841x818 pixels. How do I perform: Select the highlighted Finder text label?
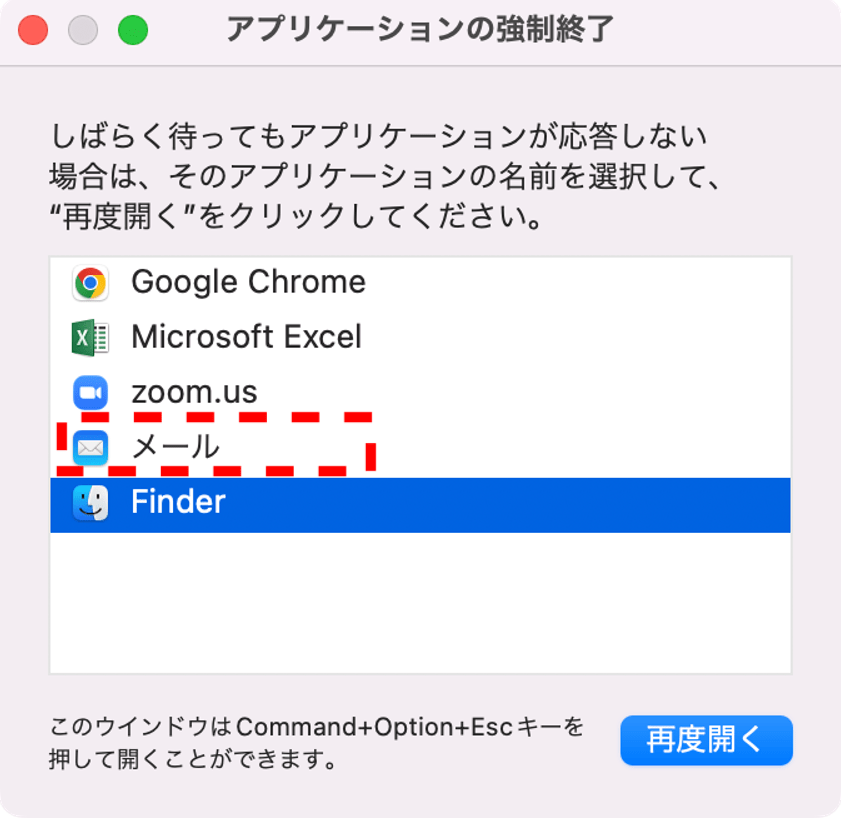178,502
